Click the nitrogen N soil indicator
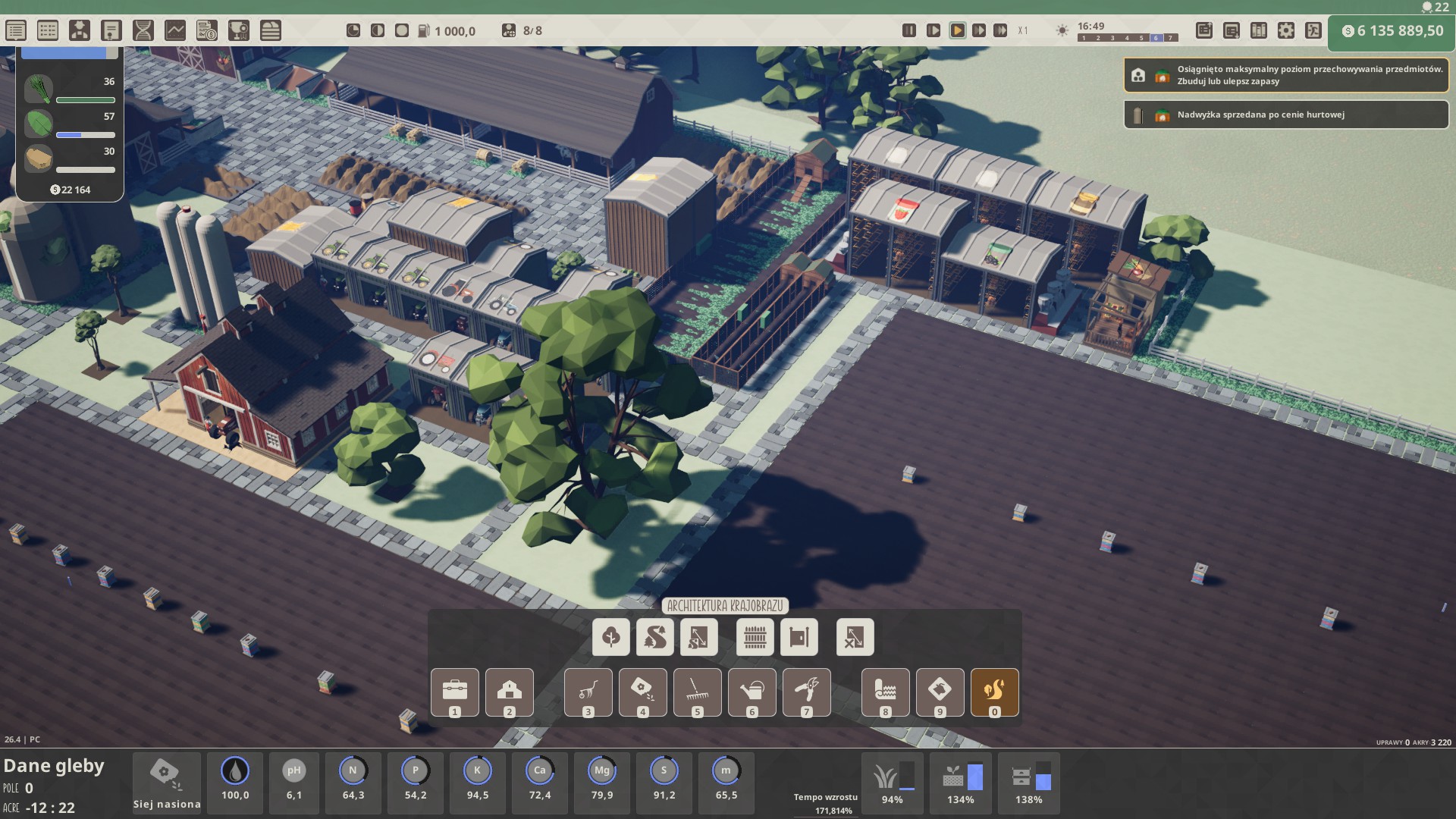Image resolution: width=1456 pixels, height=819 pixels. 353,781
